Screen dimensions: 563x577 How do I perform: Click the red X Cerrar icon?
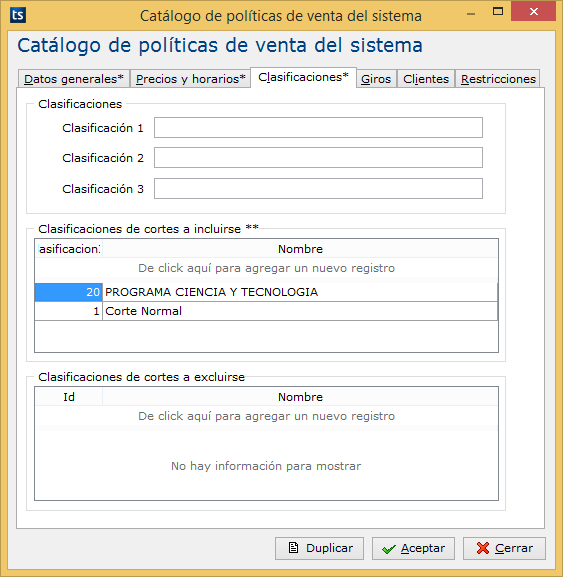482,548
